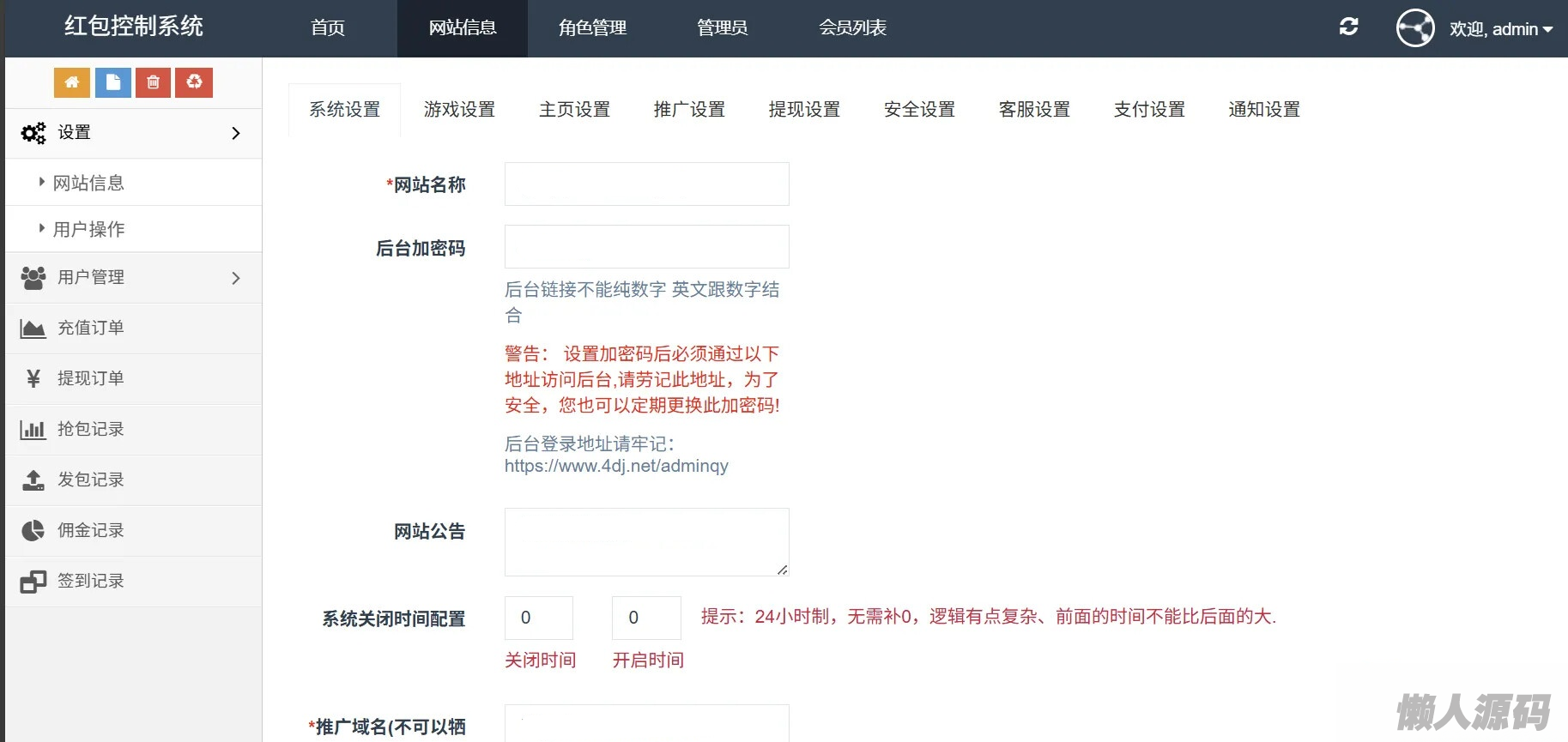Focus the 关闭时间 number field

coord(539,618)
